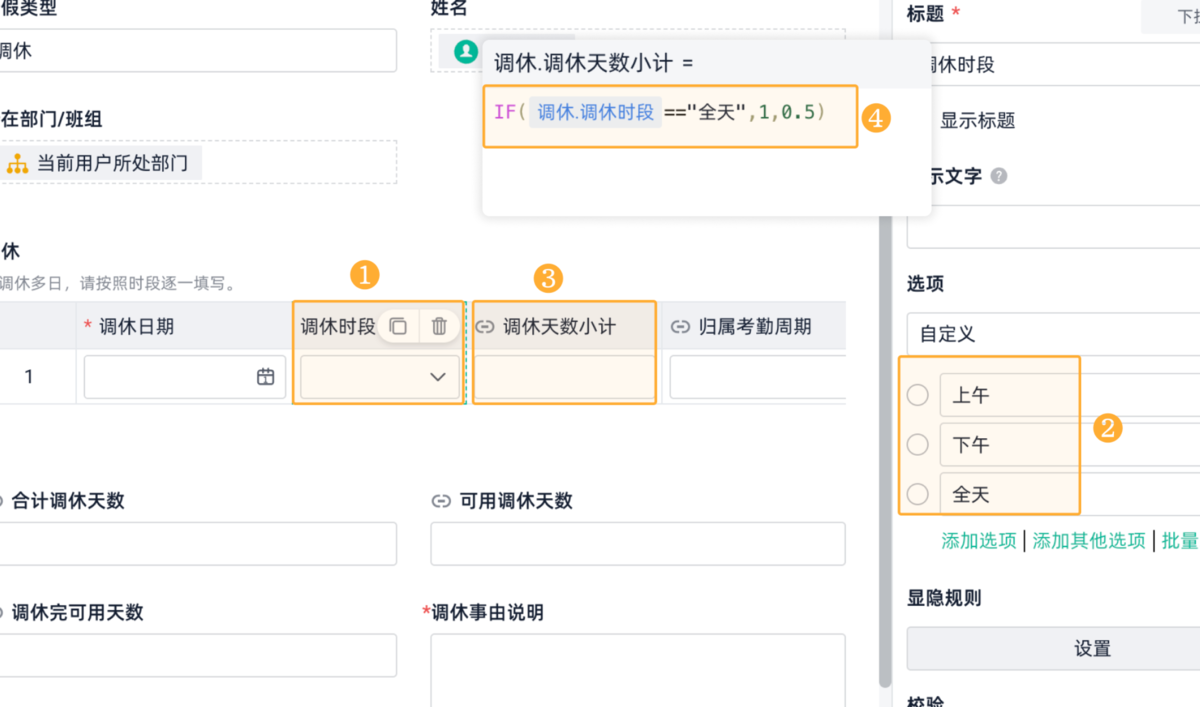This screenshot has height=707, width=1200.
Task: Copy the 调休时段 column field
Action: (x=398, y=326)
